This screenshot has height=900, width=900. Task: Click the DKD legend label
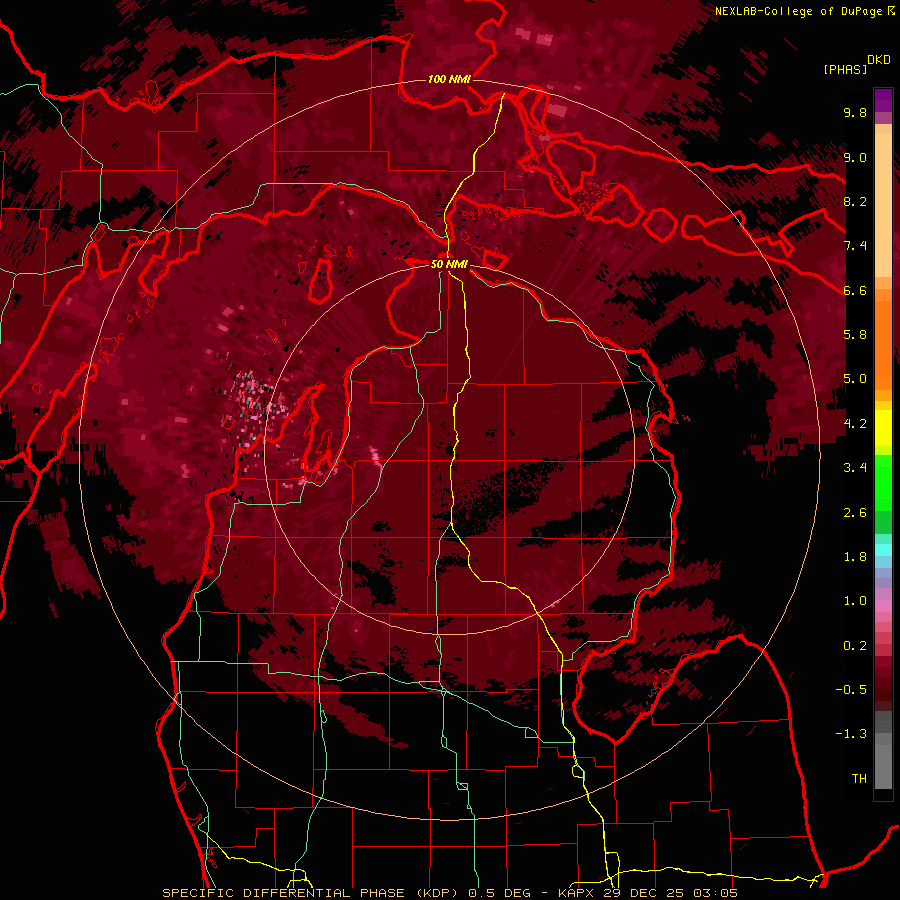(x=879, y=60)
